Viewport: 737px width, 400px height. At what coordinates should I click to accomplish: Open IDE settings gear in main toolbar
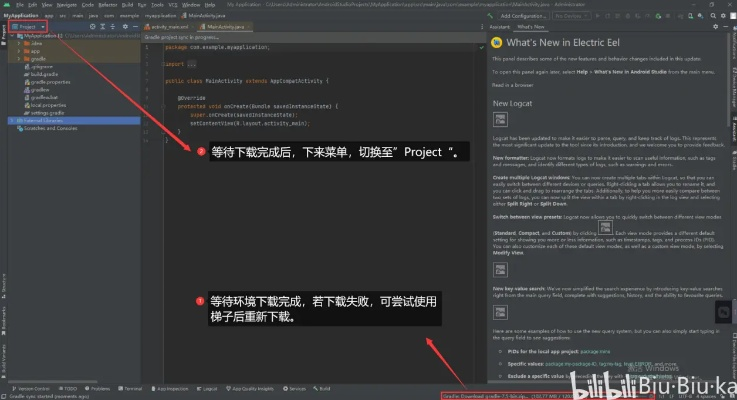tap(723, 16)
